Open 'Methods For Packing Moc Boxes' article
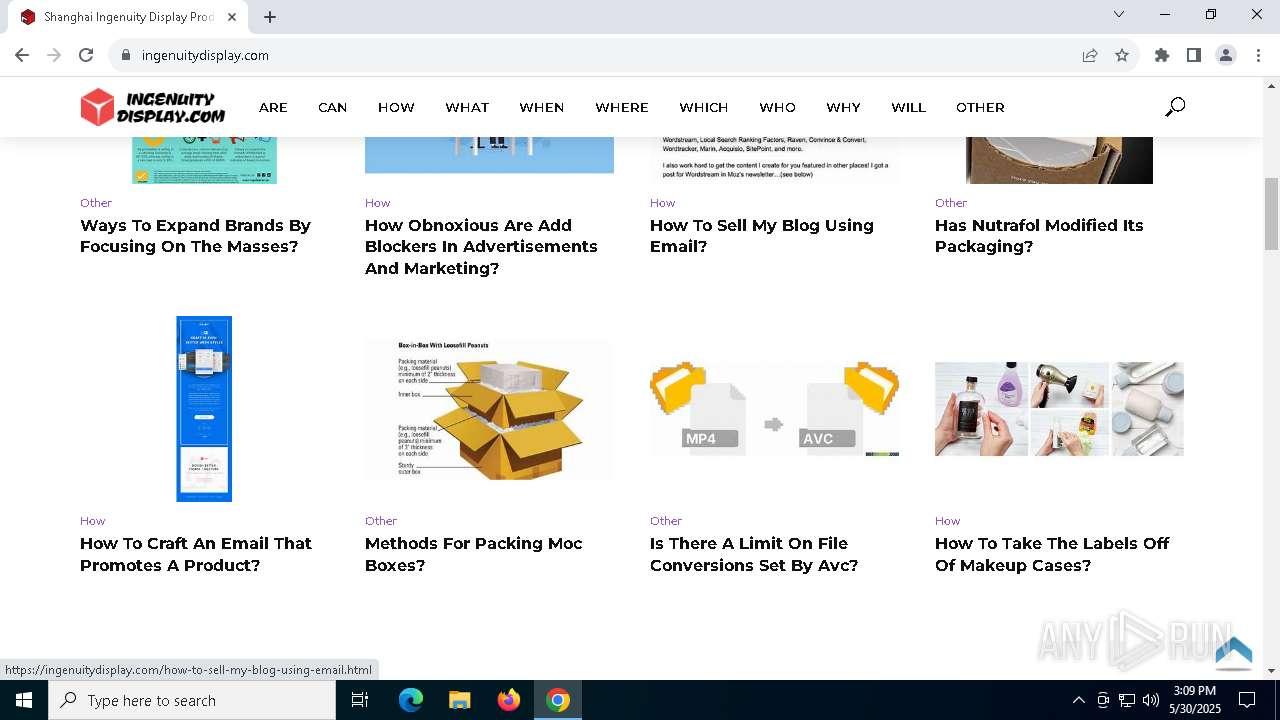This screenshot has width=1280, height=720. [x=474, y=554]
